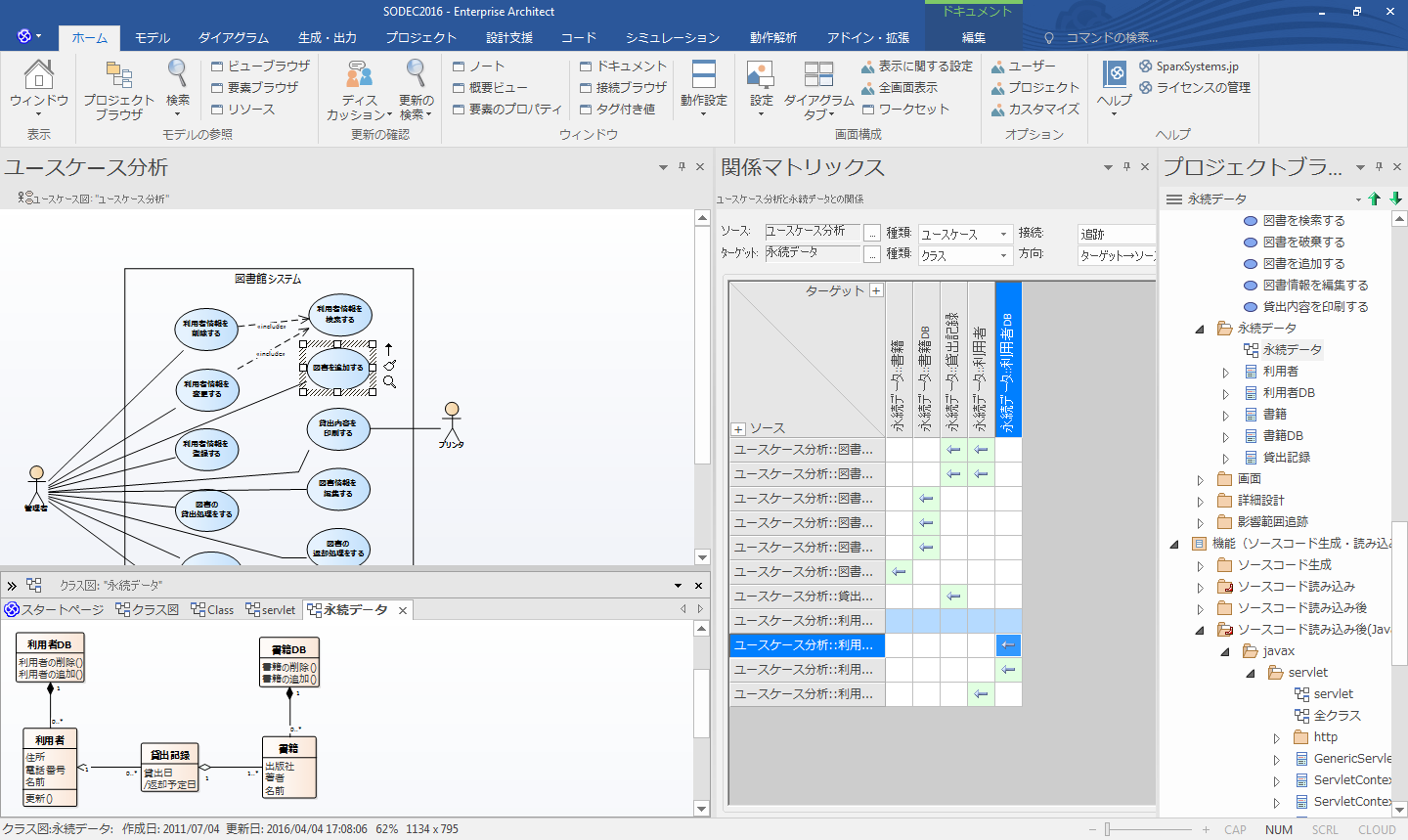Adjust the zoom slider in status bar

(1107, 829)
